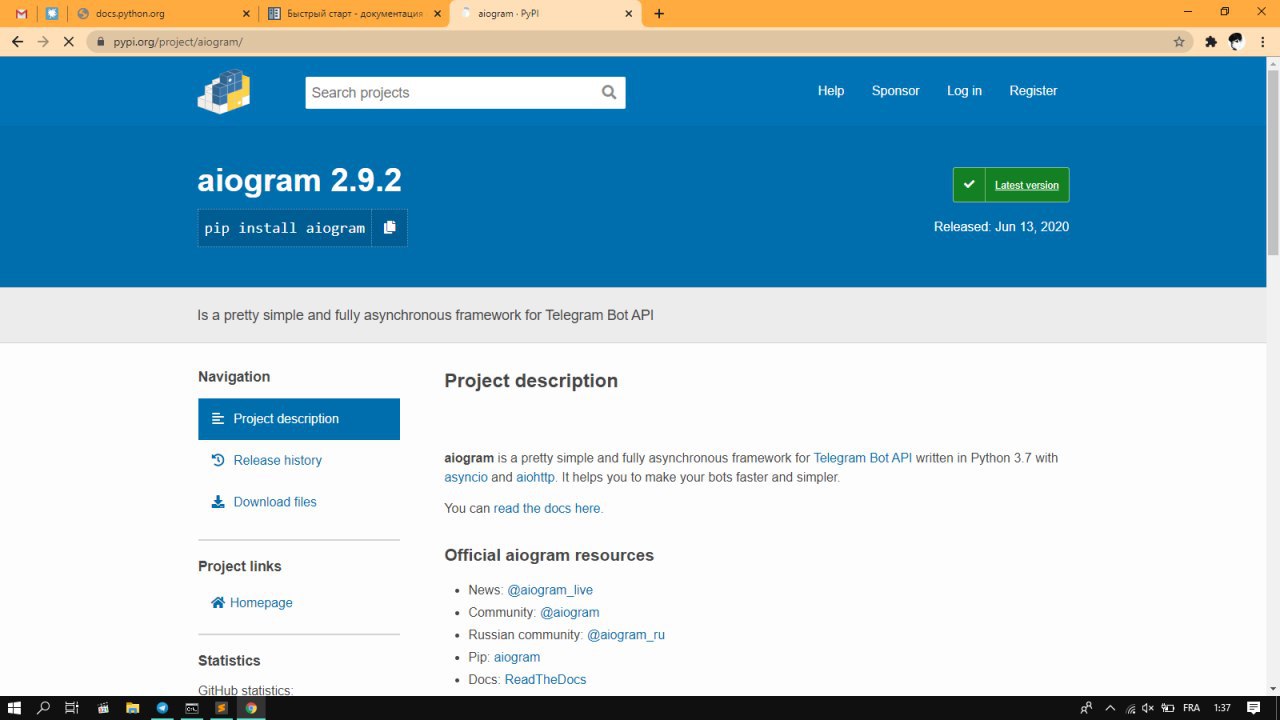
Task: Open the Help page
Action: pyautogui.click(x=831, y=91)
